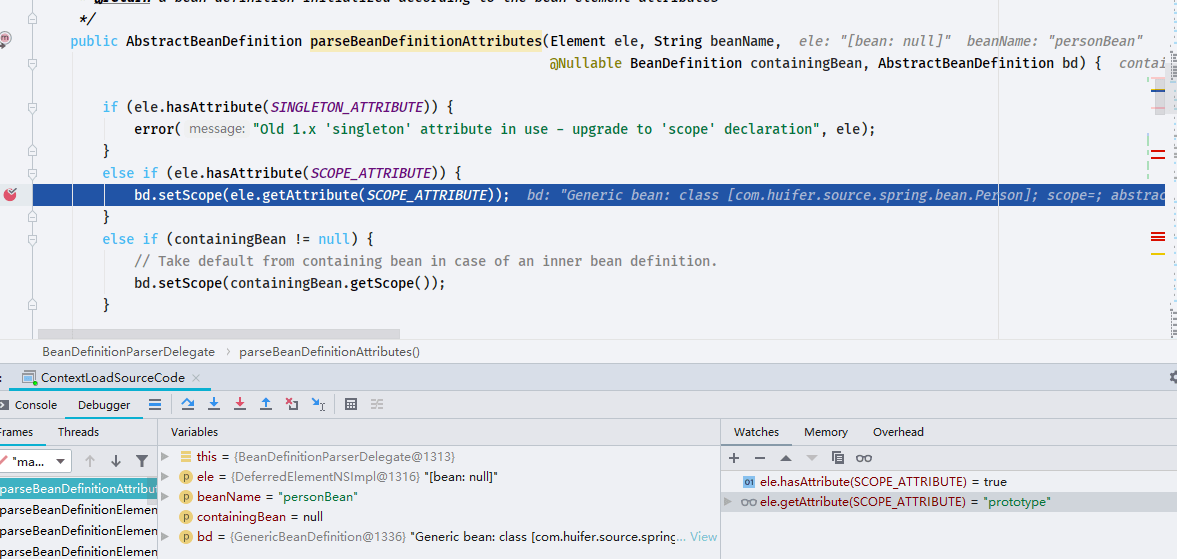Click the glasses show watches icon
Viewport: 1177px width, 559px height.
pos(864,458)
